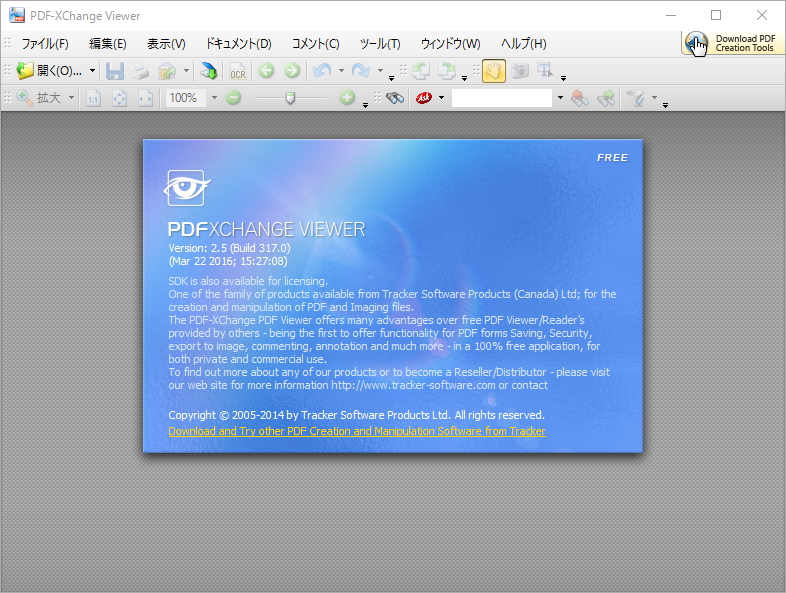
Task: Click the find previous binoculars icon
Action: coord(580,98)
